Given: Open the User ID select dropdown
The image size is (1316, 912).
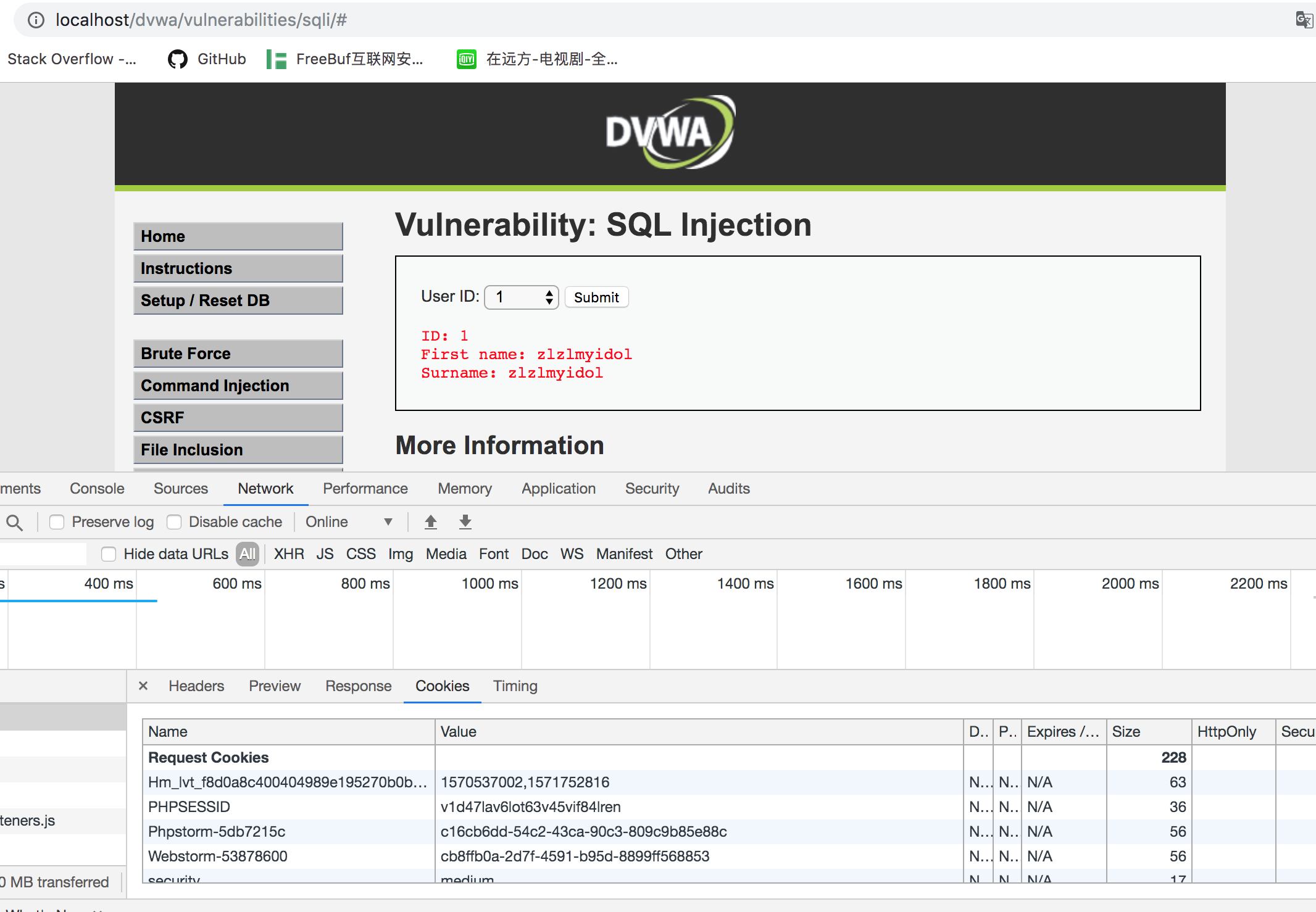Looking at the screenshot, I should click(x=522, y=297).
